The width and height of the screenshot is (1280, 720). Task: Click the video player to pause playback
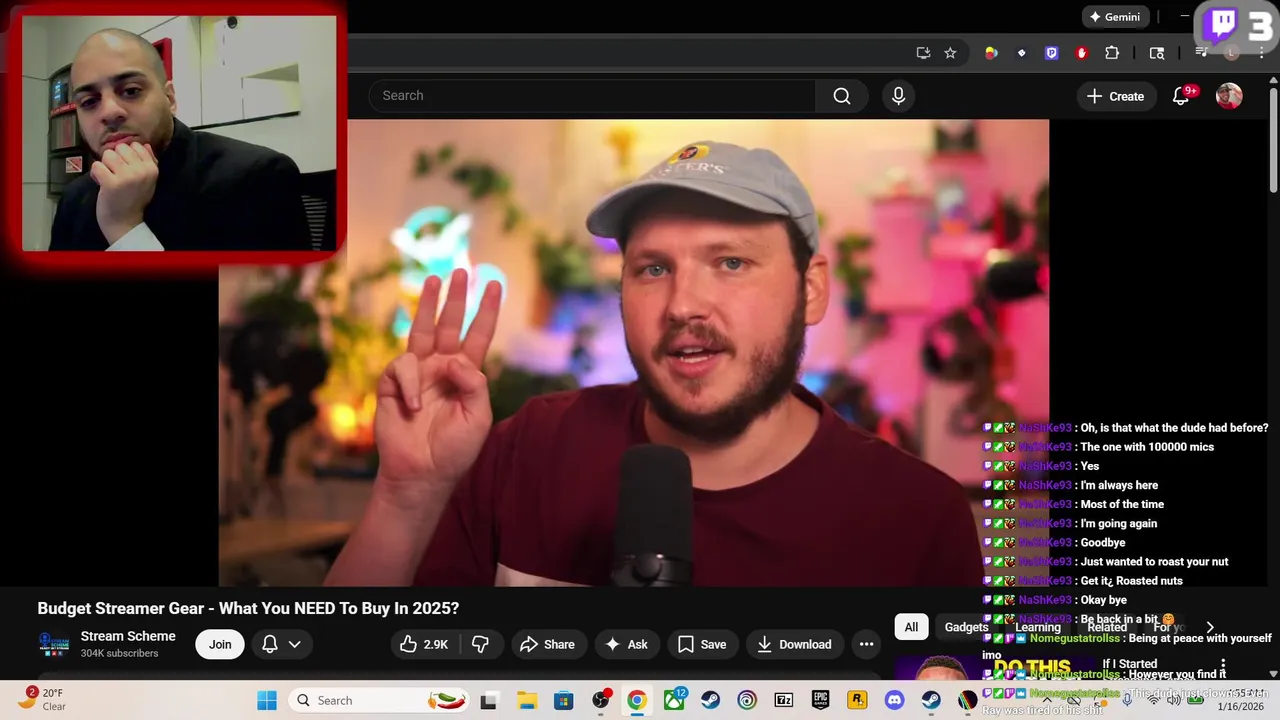(x=634, y=353)
